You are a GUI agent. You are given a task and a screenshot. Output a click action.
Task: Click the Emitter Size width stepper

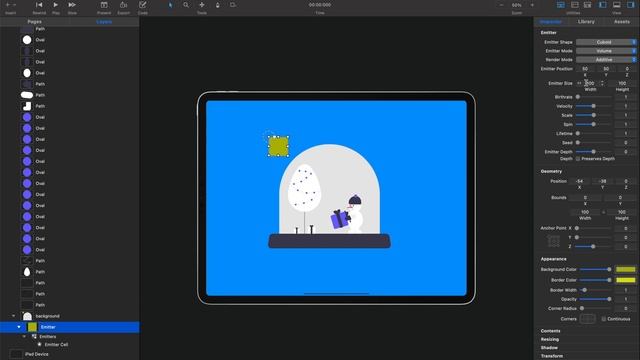tap(602, 83)
